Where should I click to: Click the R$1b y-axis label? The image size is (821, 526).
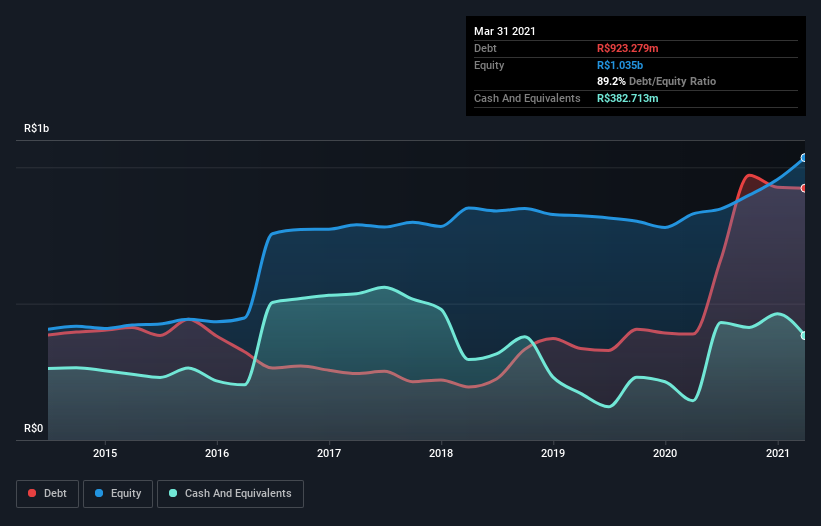click(37, 129)
